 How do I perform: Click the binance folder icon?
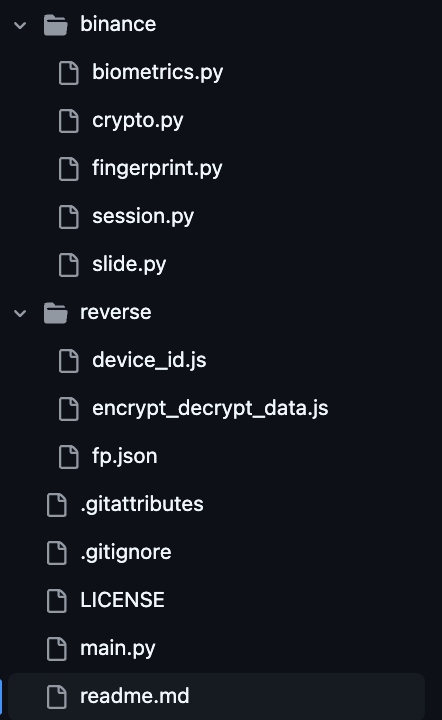click(x=56, y=25)
